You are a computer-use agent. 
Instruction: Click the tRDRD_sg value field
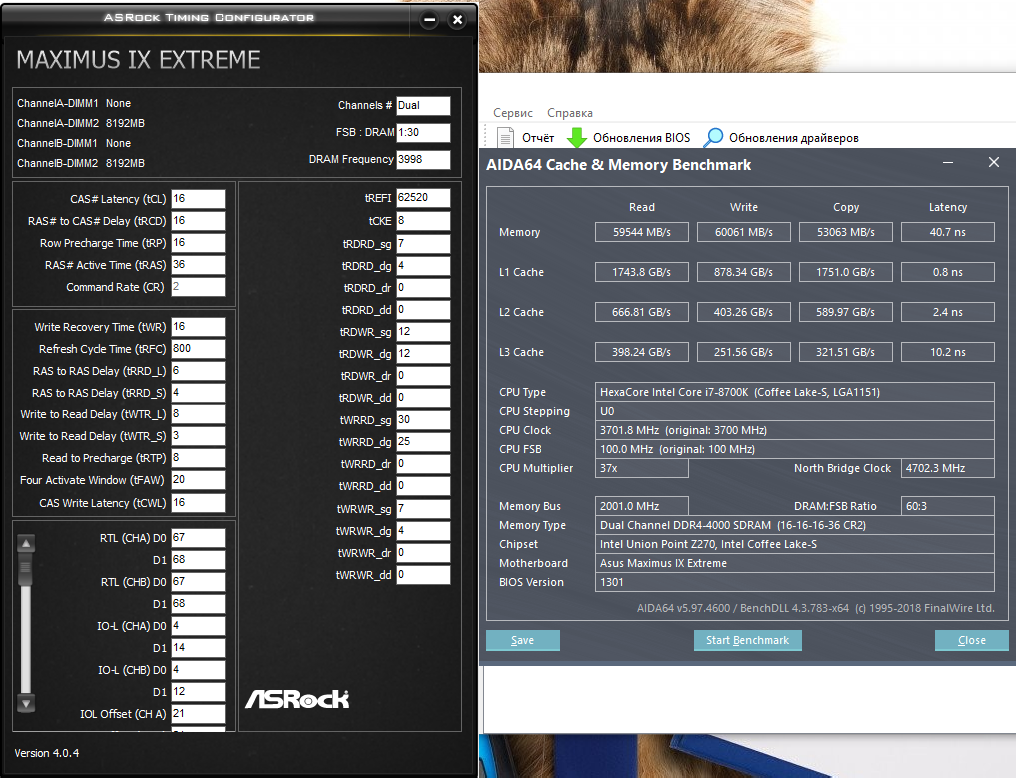(423, 244)
